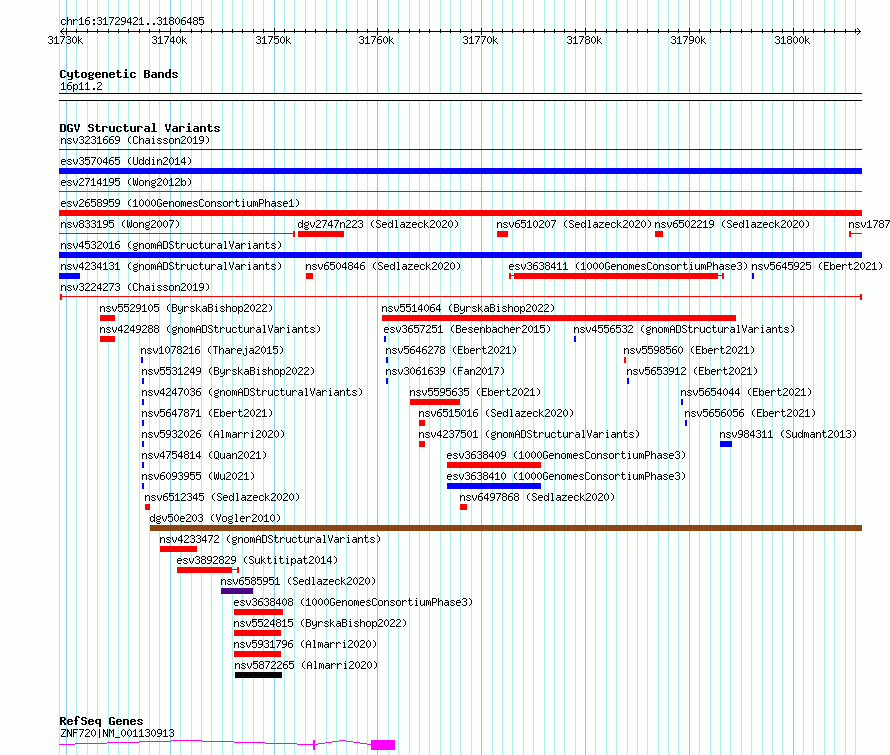Select nsv4233472 red feature bar
890x755 pixels.
(x=178, y=549)
